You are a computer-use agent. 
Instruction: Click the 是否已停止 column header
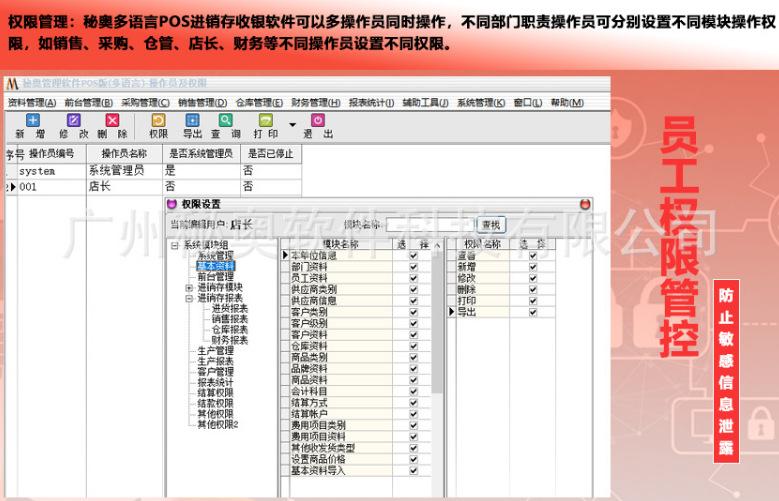271,154
